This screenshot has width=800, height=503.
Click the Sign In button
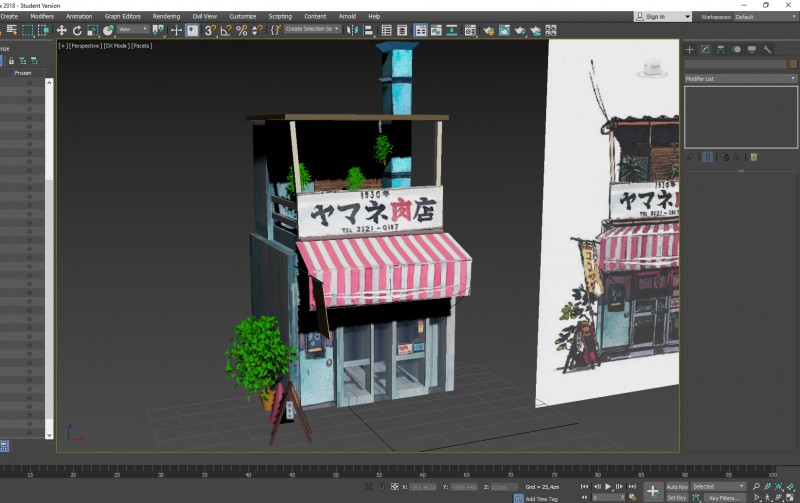662,17
